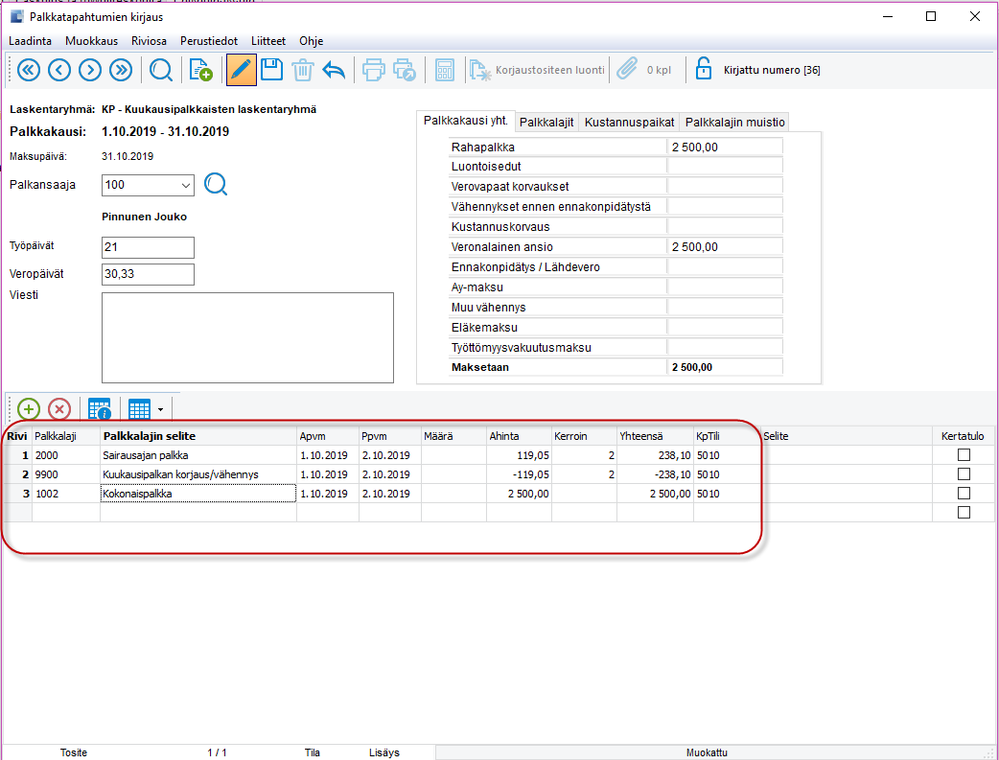This screenshot has width=999, height=760.
Task: Click the pencil edit icon in toolbar
Action: pyautogui.click(x=240, y=70)
